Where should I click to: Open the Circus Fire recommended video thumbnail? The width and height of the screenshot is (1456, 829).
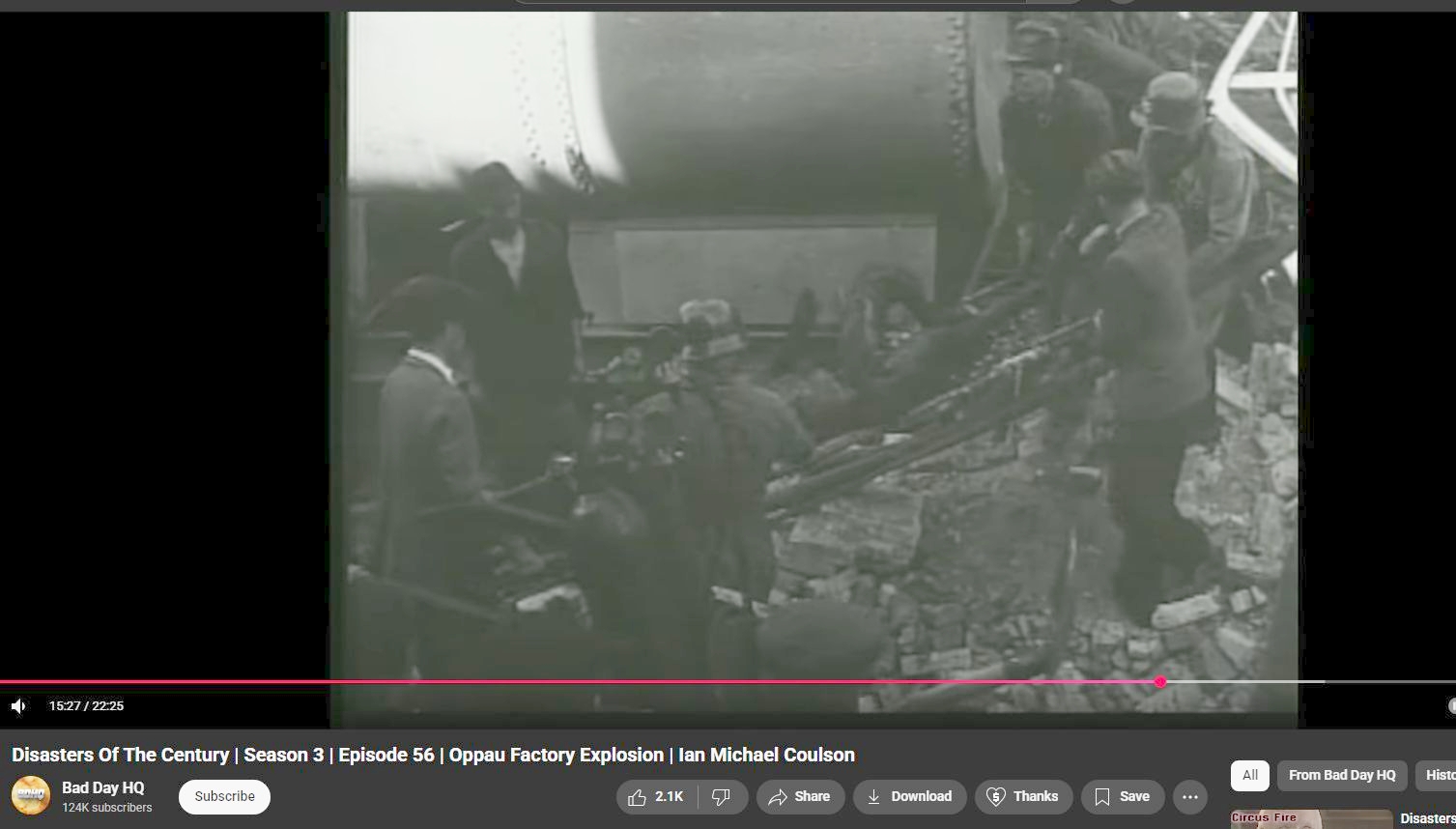(x=1311, y=819)
